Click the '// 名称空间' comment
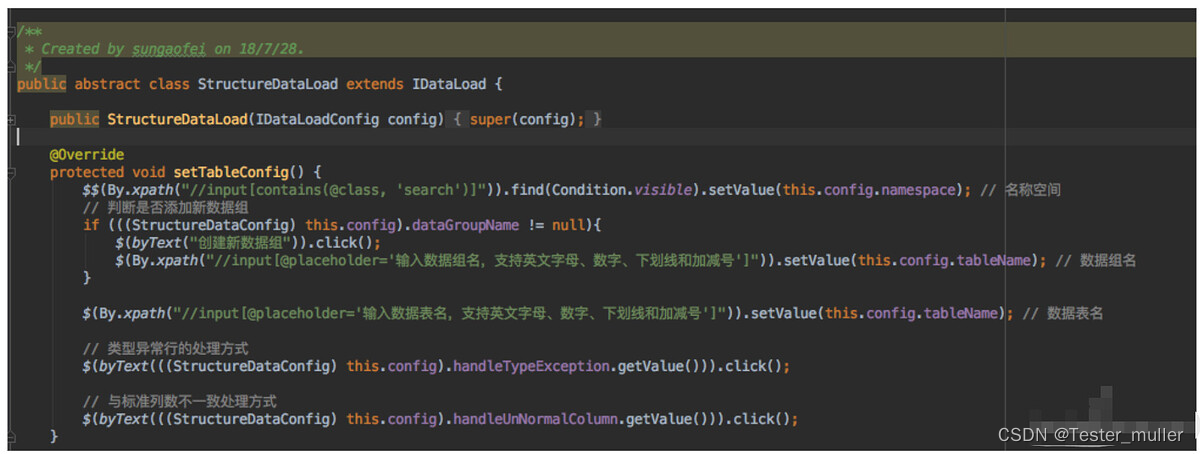The height and width of the screenshot is (454, 1200). point(1019,189)
